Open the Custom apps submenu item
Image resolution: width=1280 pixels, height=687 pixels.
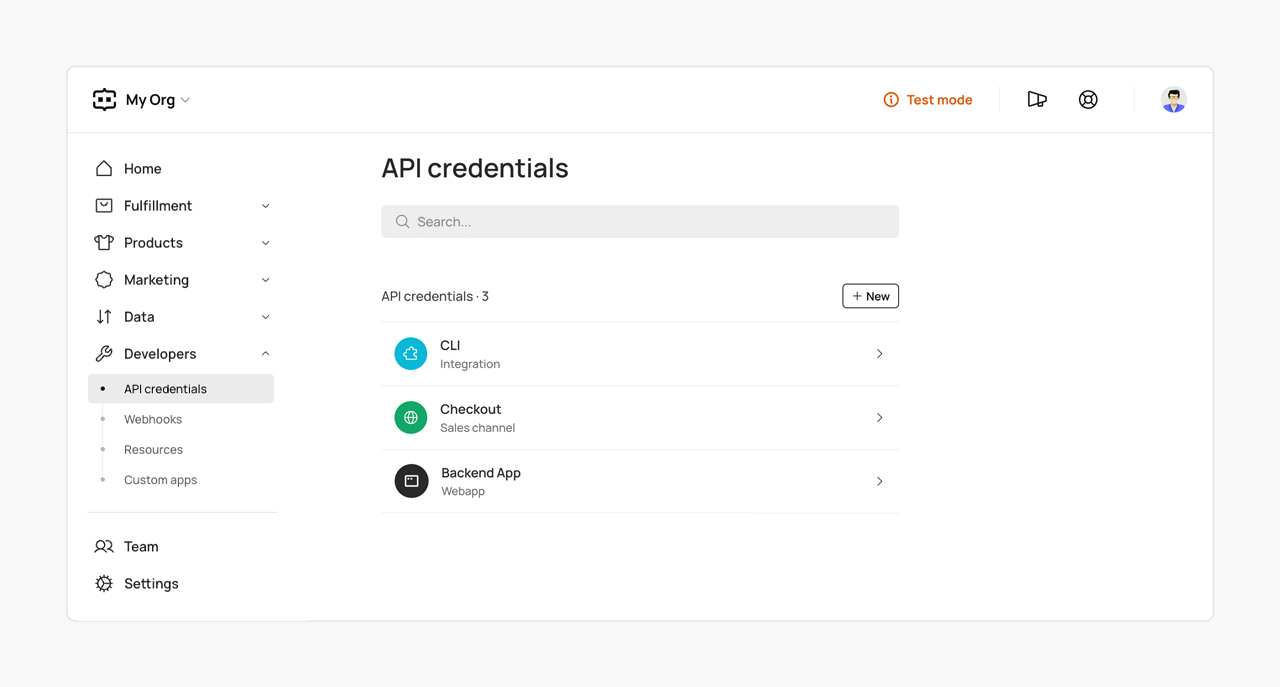[x=160, y=480]
